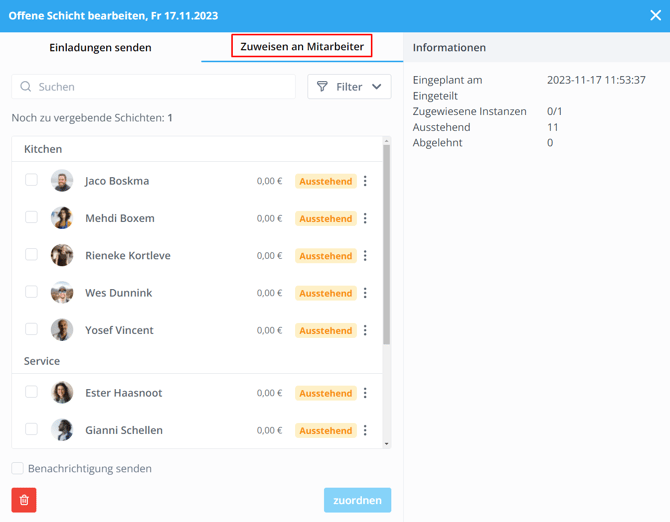670x522 pixels.
Task: Click Ausstehend badge for Mehdi Boxem
Action: [x=326, y=218]
